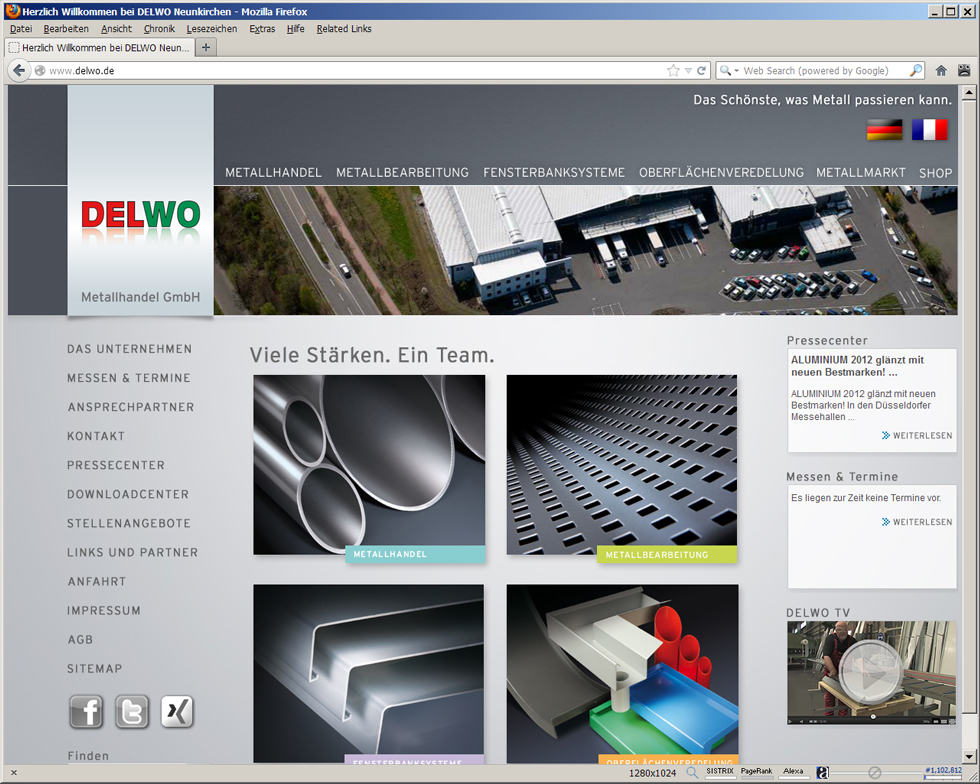Open PRESSECENTER sidebar link
Image resolution: width=980 pixels, height=784 pixels.
(x=116, y=465)
